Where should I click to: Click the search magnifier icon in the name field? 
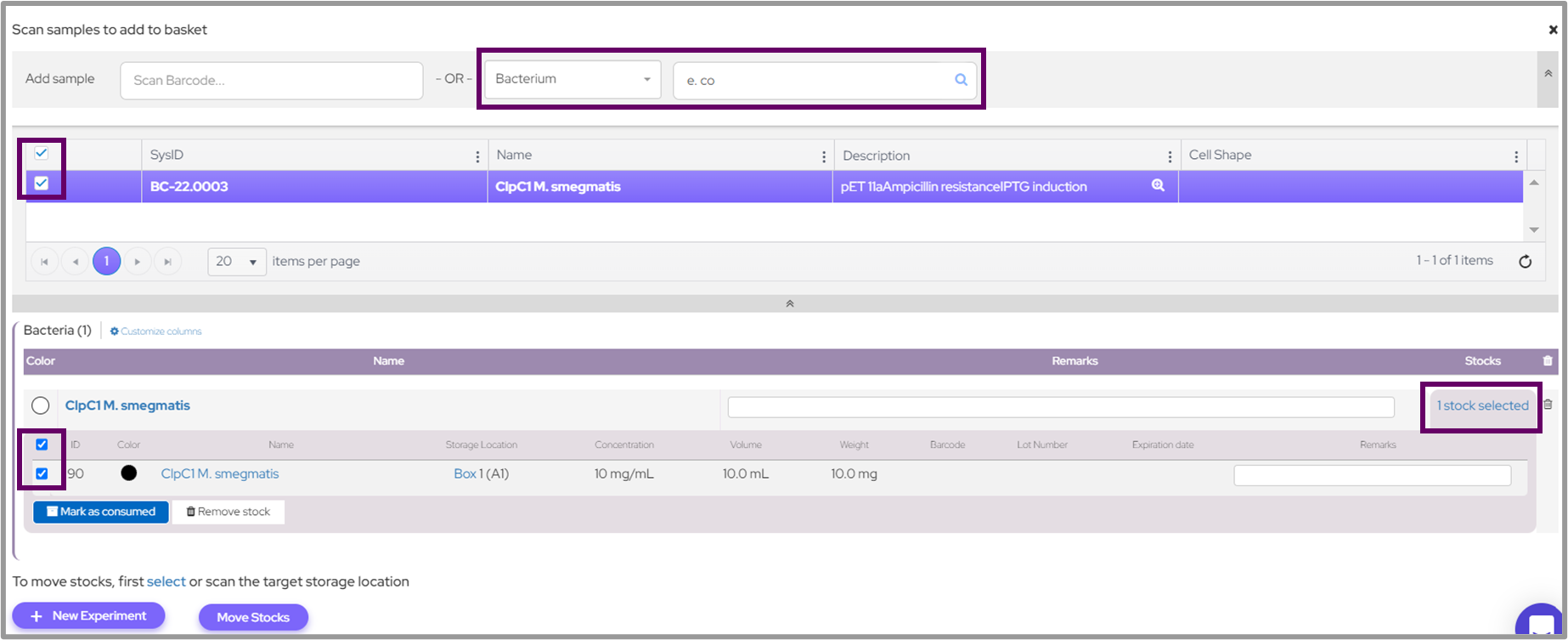pos(961,80)
